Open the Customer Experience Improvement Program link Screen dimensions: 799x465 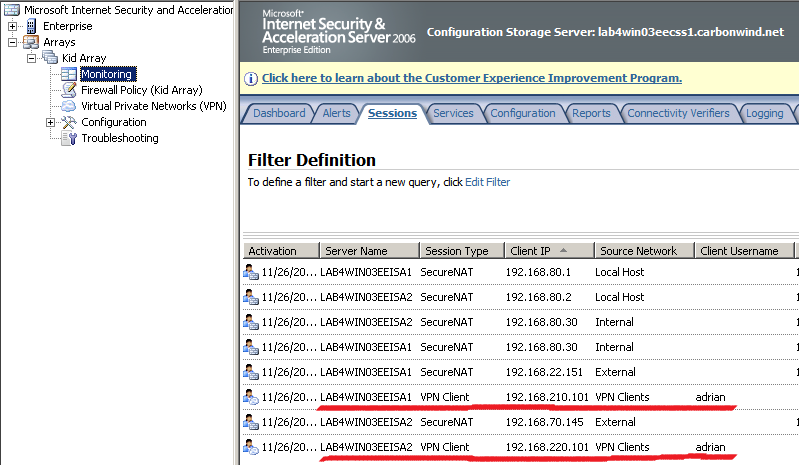[x=472, y=78]
